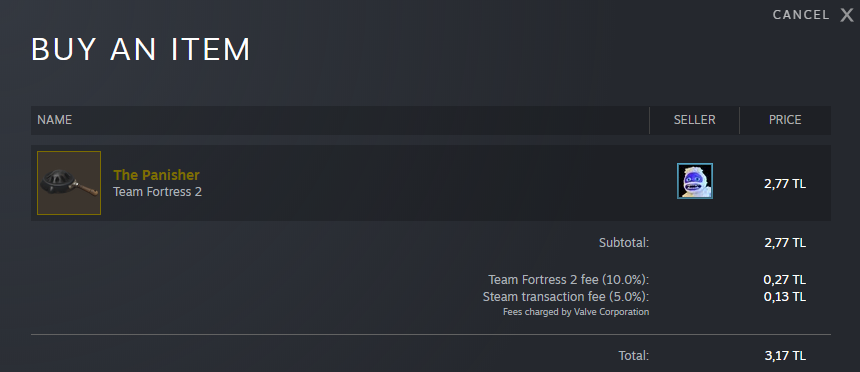
Task: Click the CANCEL text button
Action: (x=801, y=15)
